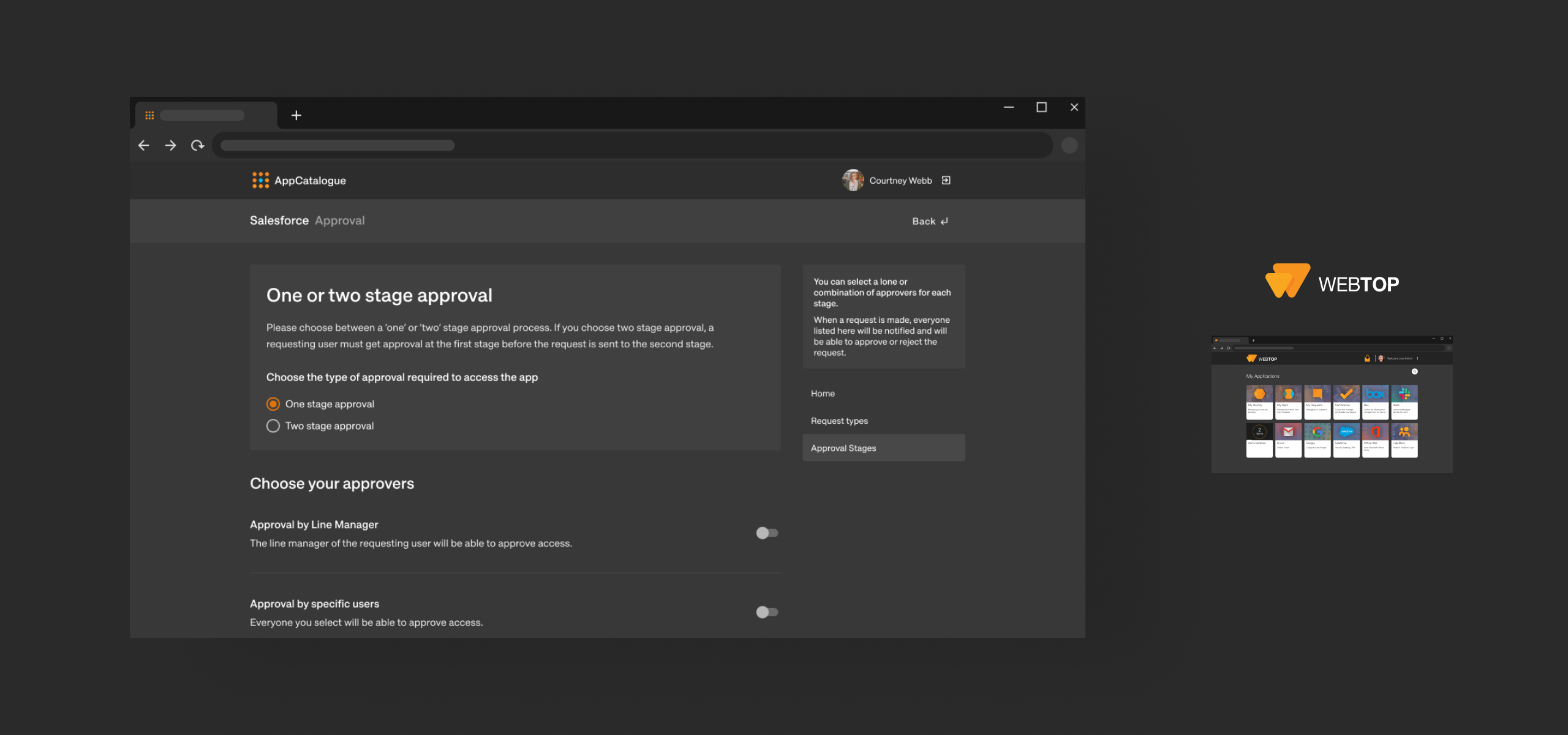
Task: Click 'My Applications' heading in WEBTOP thumbnail
Action: (1262, 376)
